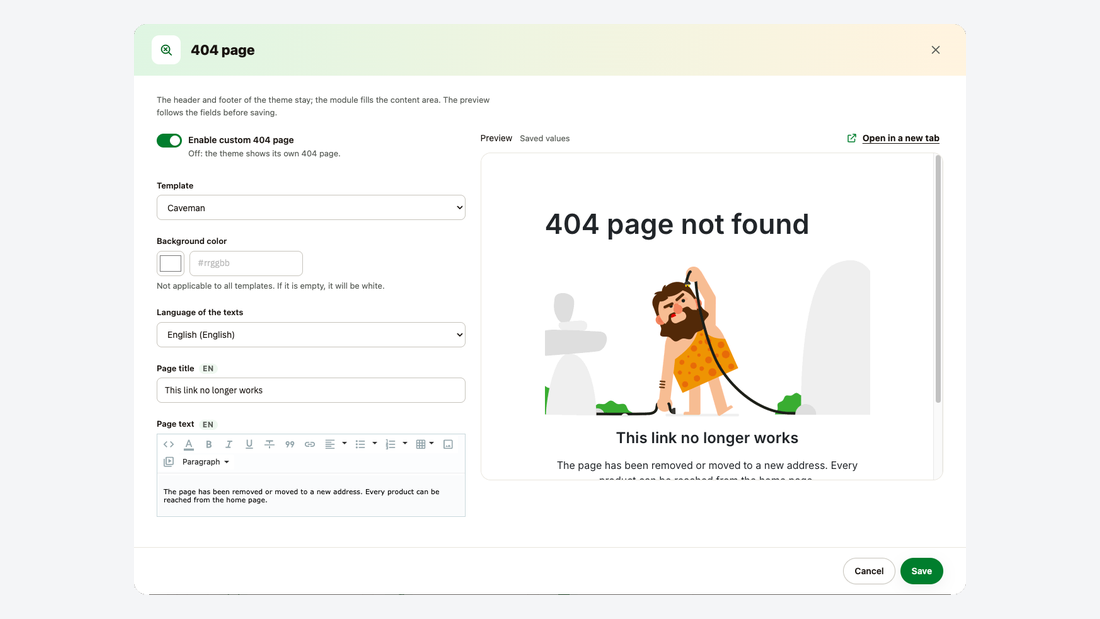This screenshot has height=619, width=1100.
Task: Insert a blockquote
Action: pos(290,444)
